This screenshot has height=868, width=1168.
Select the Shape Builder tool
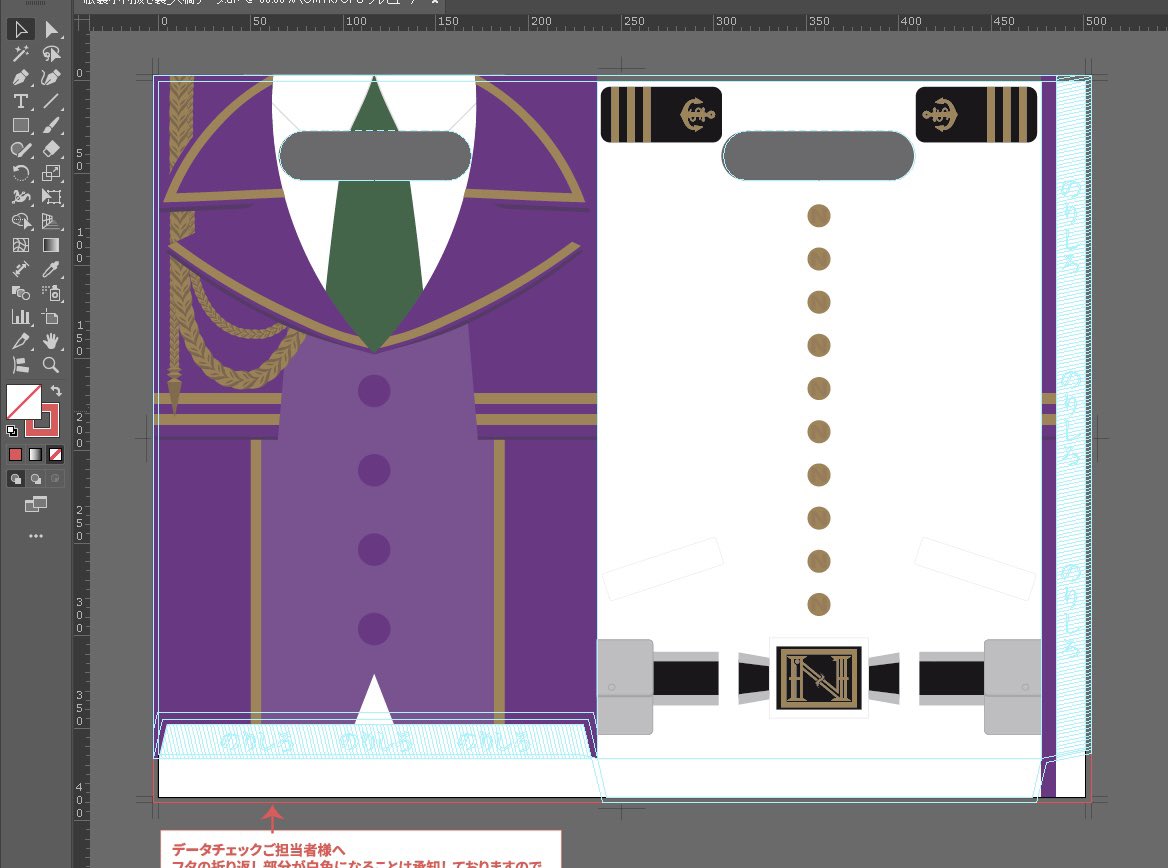(x=21, y=221)
